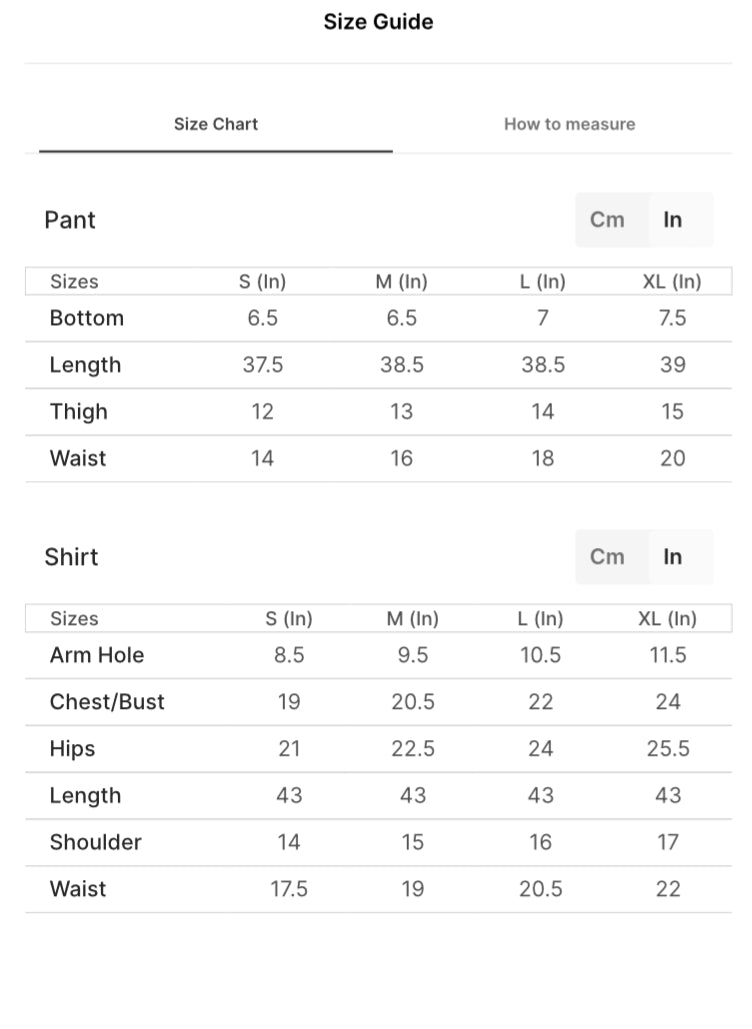Click the Shoulder row label
The height and width of the screenshot is (1029, 752).
point(96,842)
